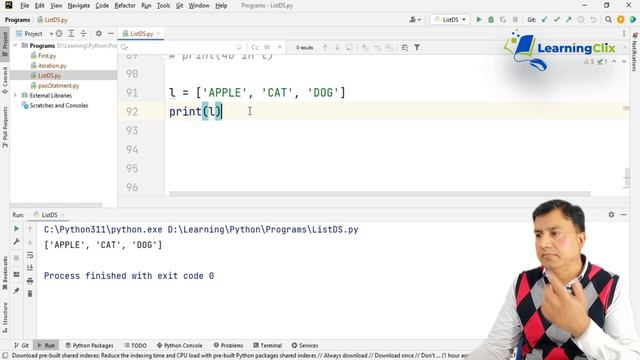Hide the Project panel with minus icon
Screen dimensions: 640x360
(111, 33)
